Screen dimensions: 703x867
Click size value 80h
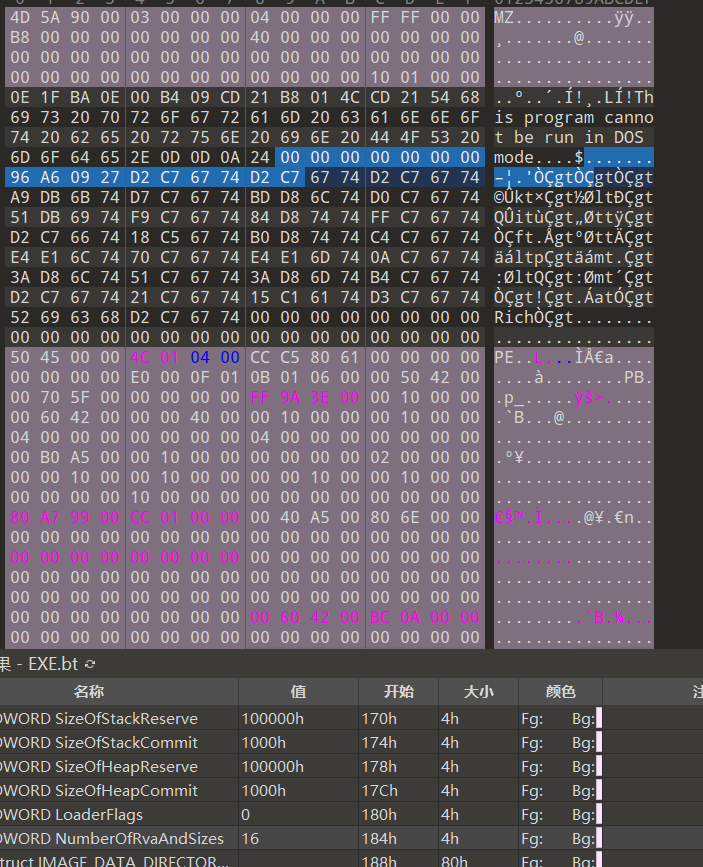coord(454,861)
